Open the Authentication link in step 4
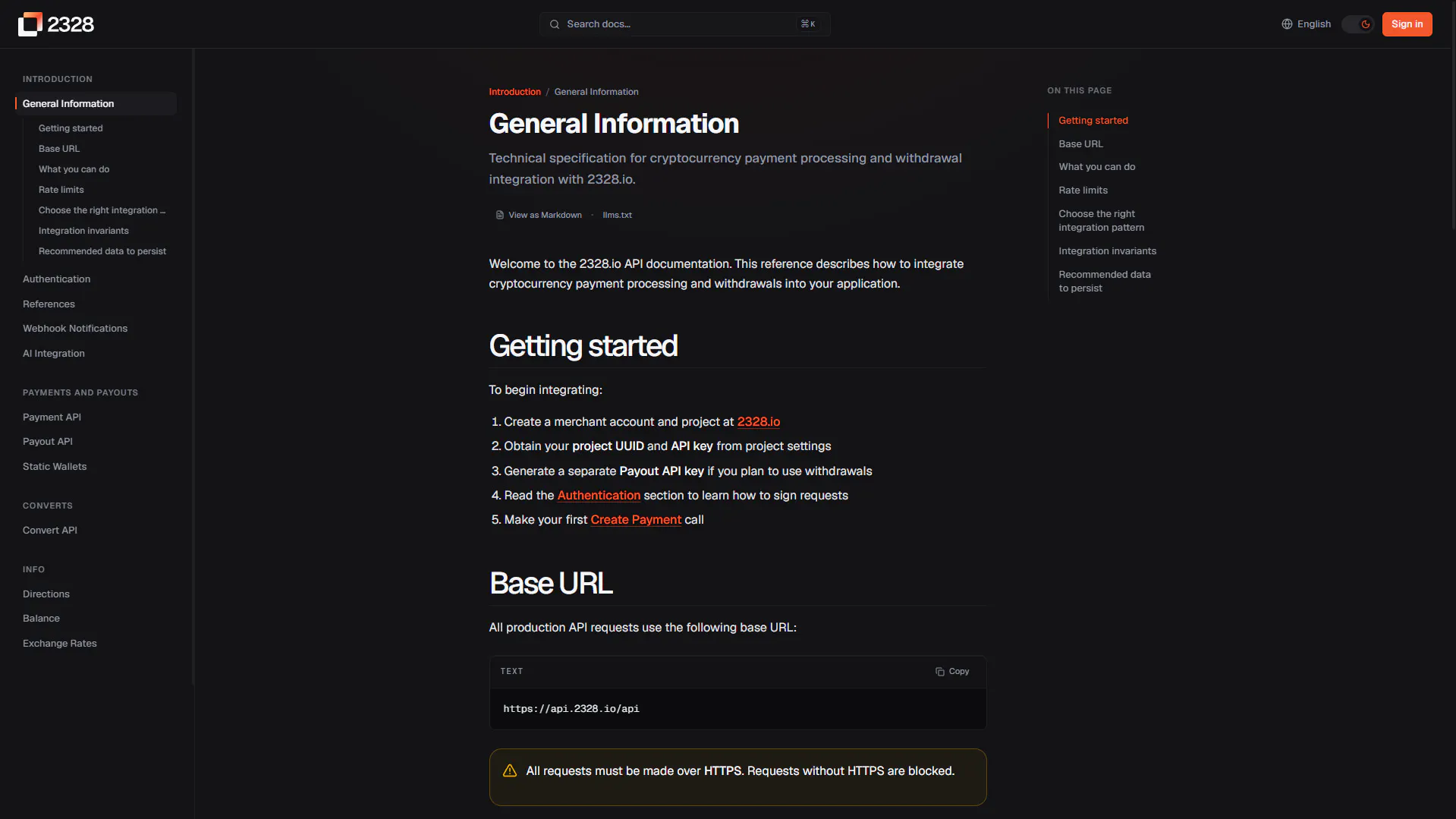This screenshot has width=1456, height=819. [599, 496]
